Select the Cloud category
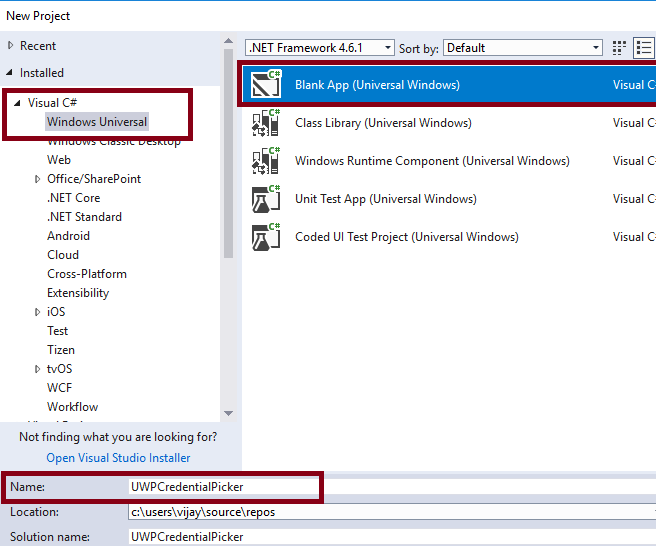 (63, 255)
